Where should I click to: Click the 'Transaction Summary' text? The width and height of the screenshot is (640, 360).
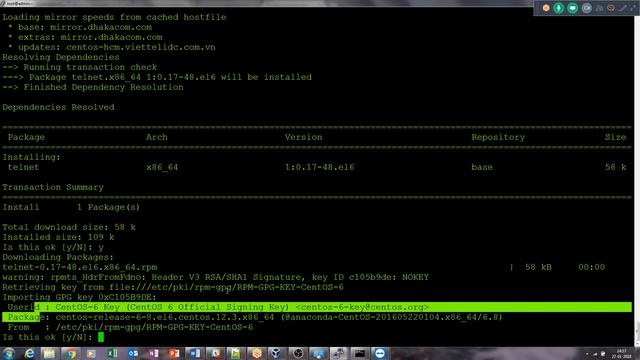coord(53,187)
